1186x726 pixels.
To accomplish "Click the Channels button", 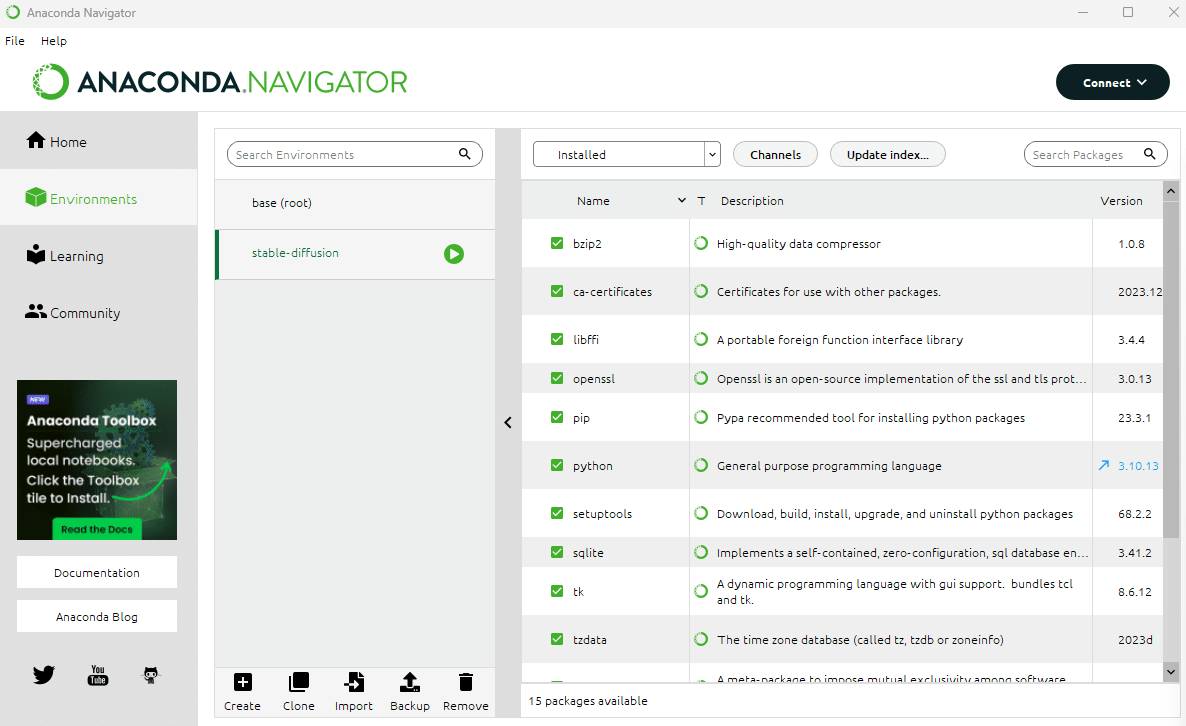I will coord(775,154).
